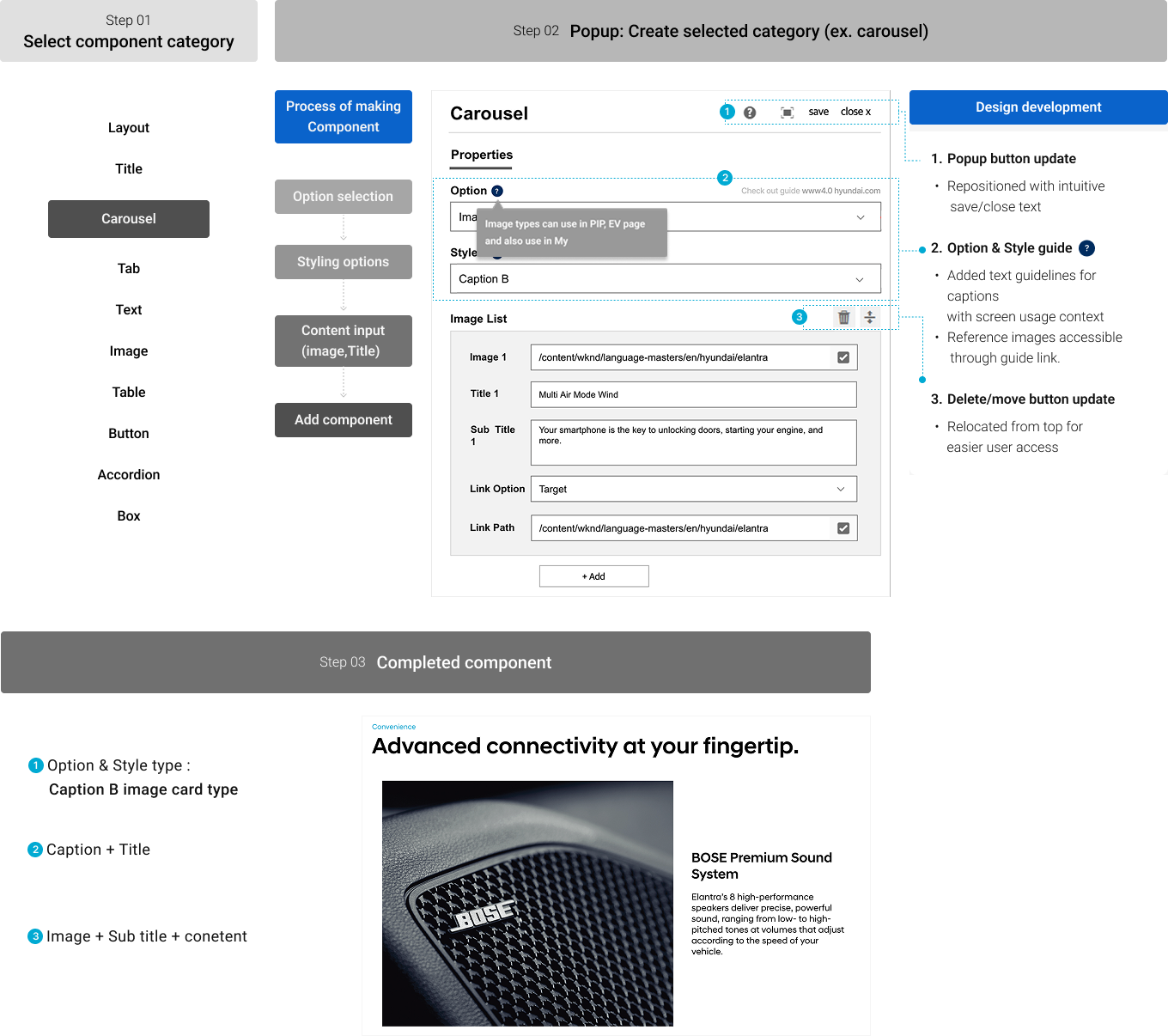The image size is (1168, 1036).
Task: Click the move/reorder icon beside trash
Action: coord(870,318)
